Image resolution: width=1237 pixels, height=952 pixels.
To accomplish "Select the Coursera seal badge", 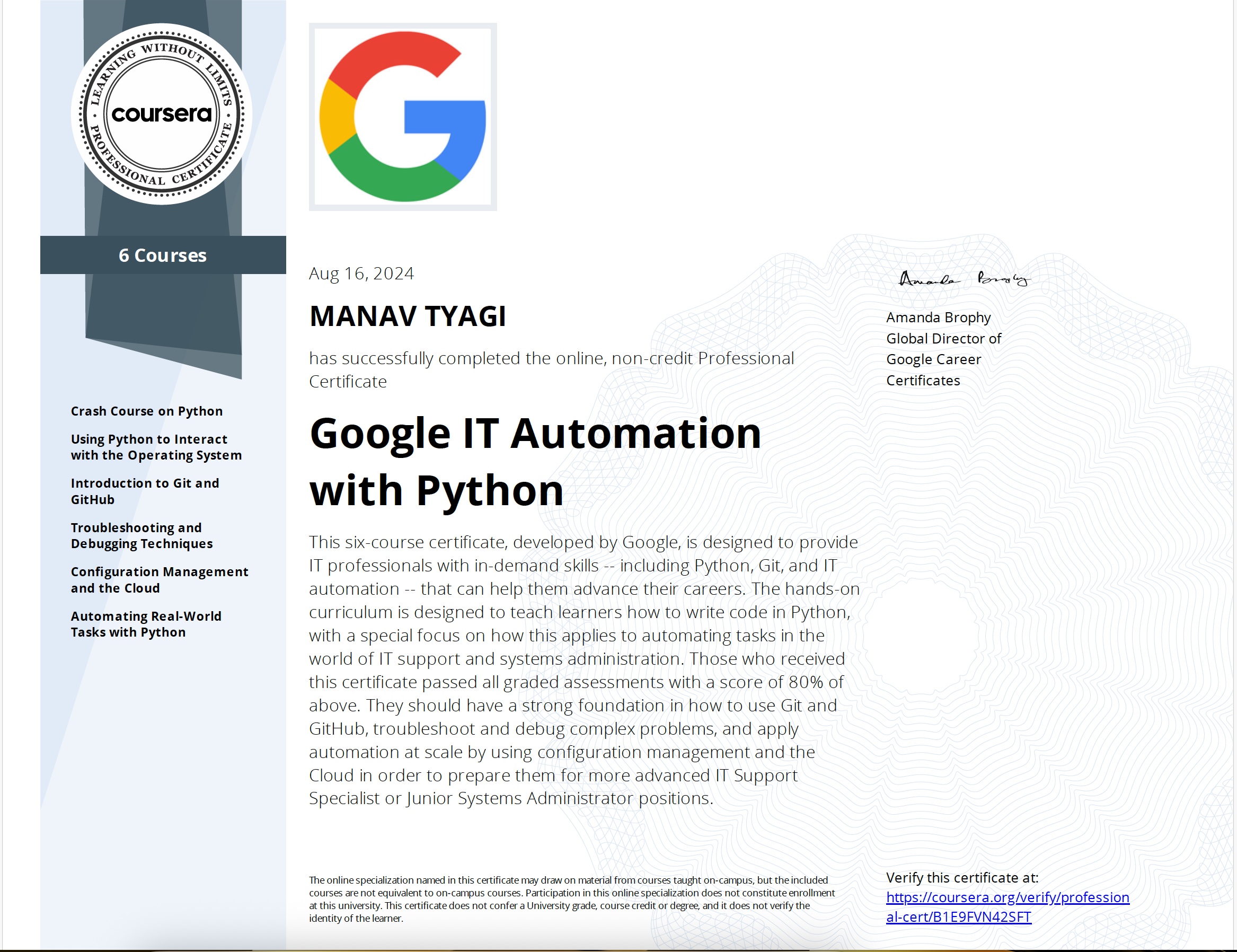I will [163, 115].
